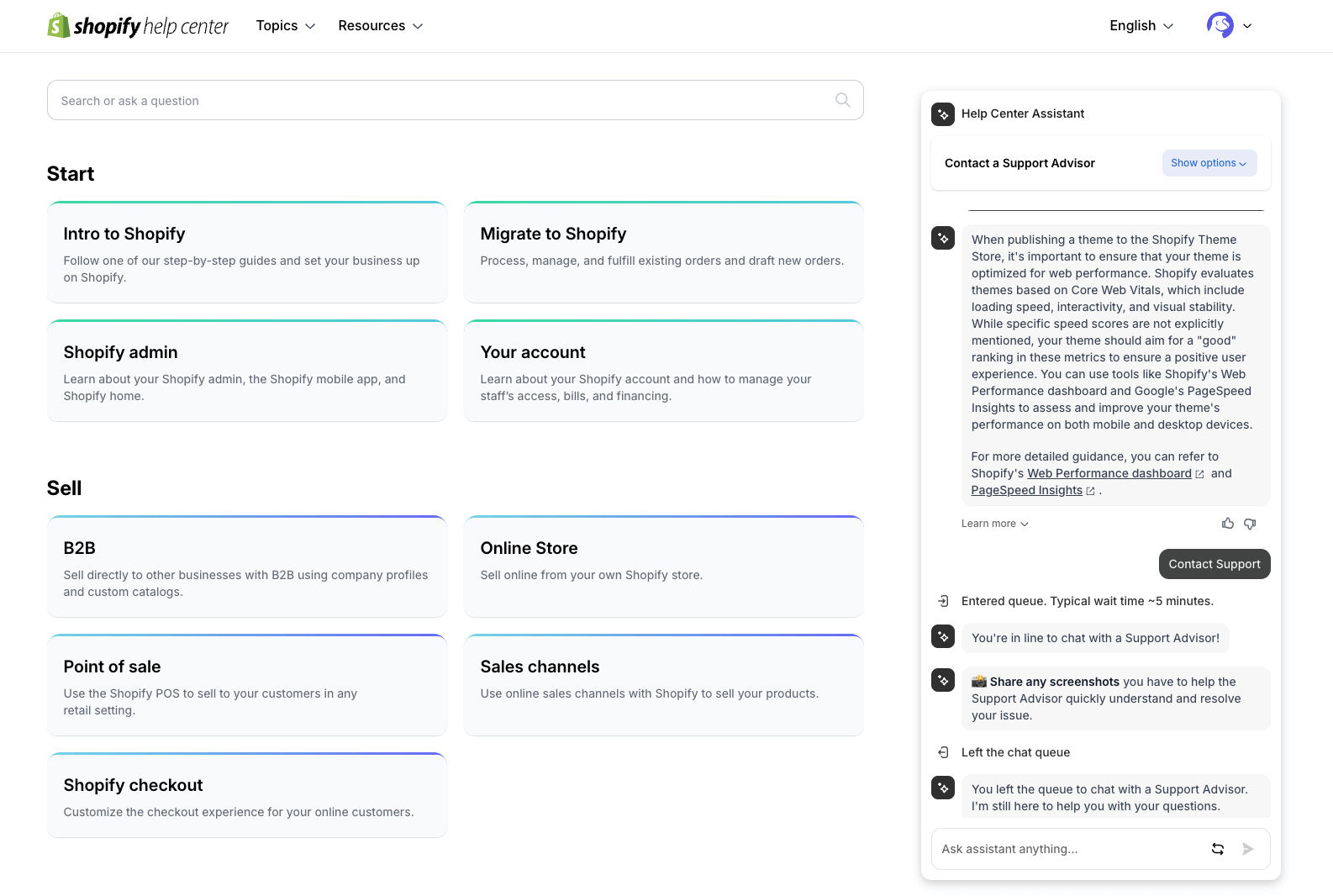Viewport: 1333px width, 896px height.
Task: Click the Contact a Support Advisor heading
Action: click(x=1020, y=163)
